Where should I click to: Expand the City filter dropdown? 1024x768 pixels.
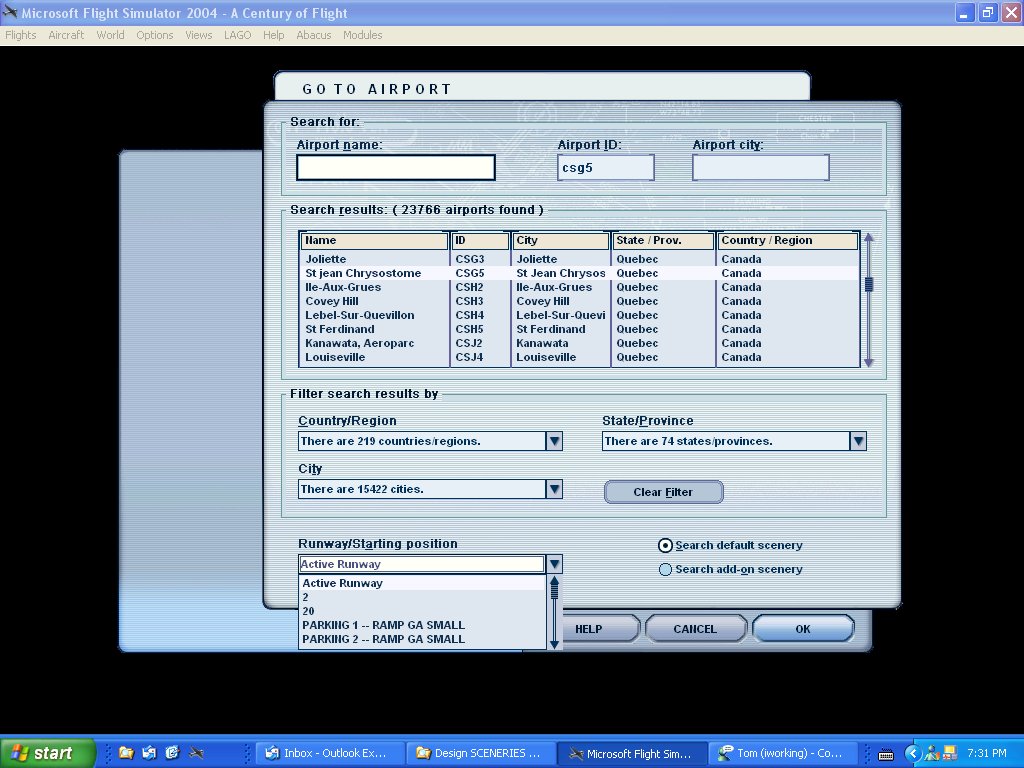554,488
